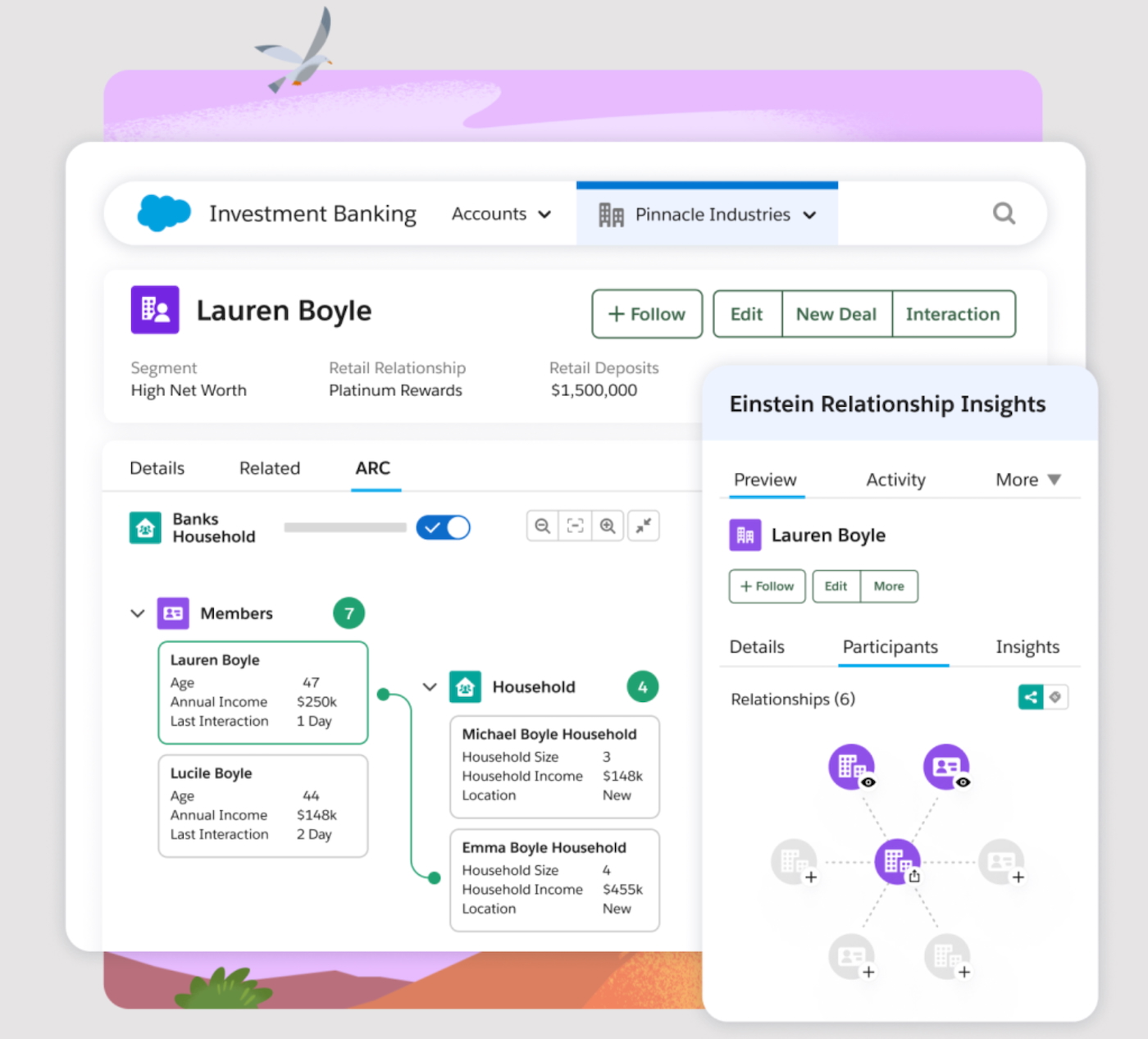Click the Banks Household green icon
The image size is (1148, 1039).
pos(145,528)
